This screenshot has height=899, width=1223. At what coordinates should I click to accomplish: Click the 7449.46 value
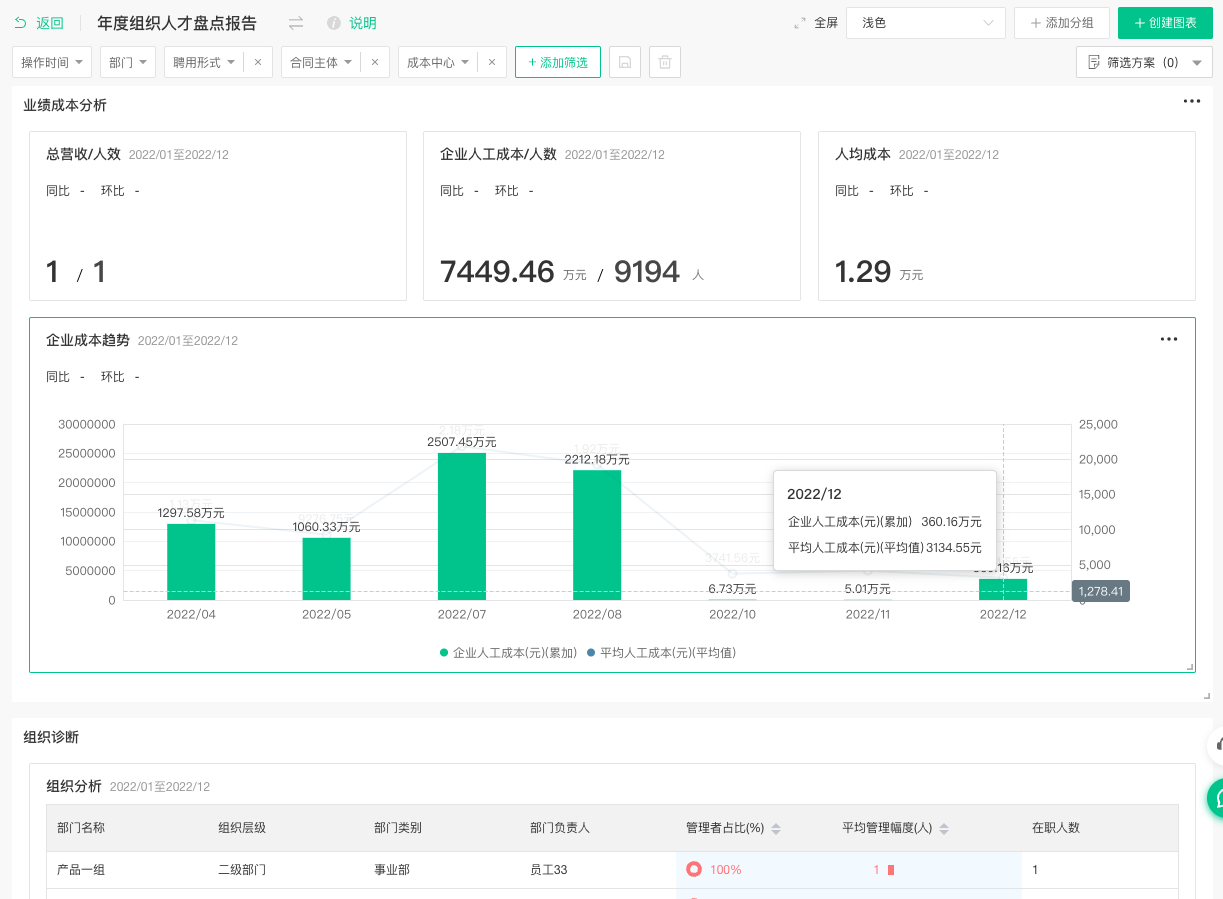[x=497, y=271]
